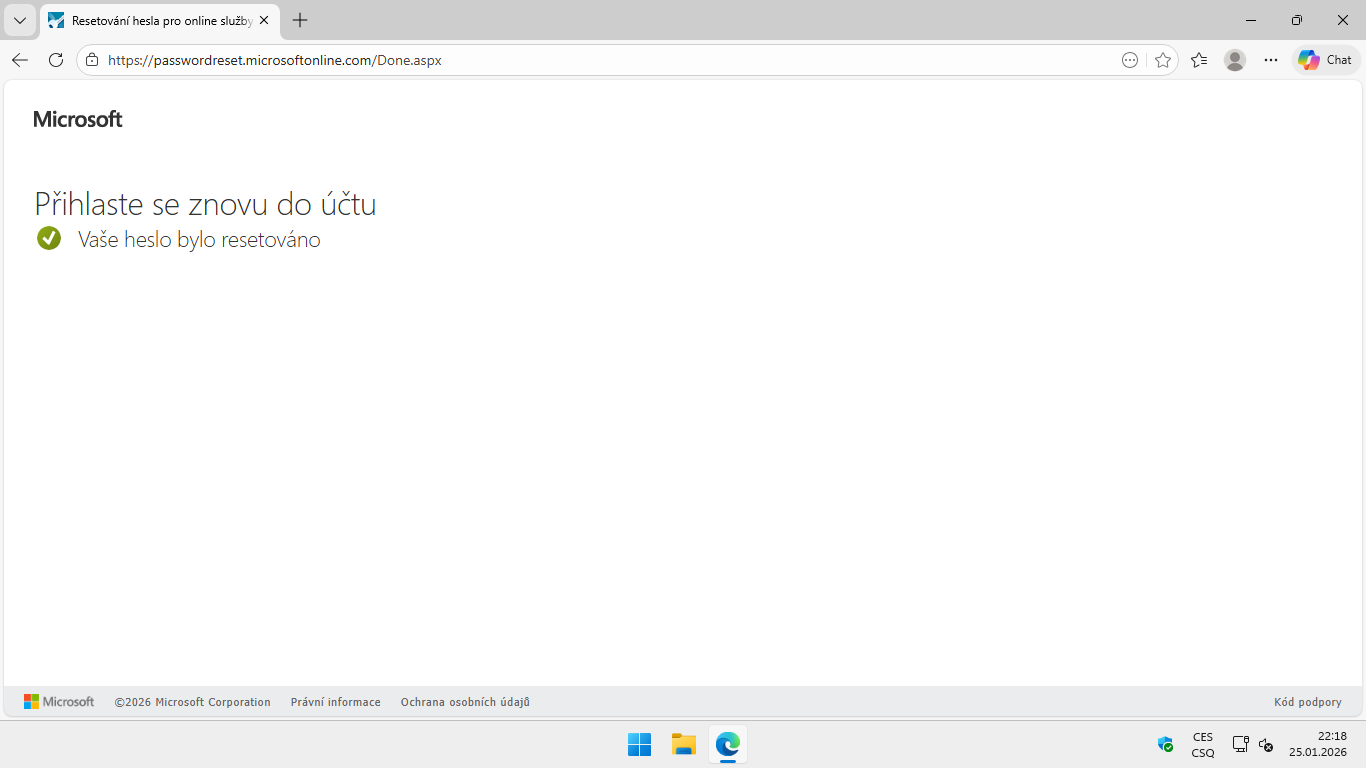1366x768 pixels.
Task: Open the Právní informace link
Action: coord(335,701)
